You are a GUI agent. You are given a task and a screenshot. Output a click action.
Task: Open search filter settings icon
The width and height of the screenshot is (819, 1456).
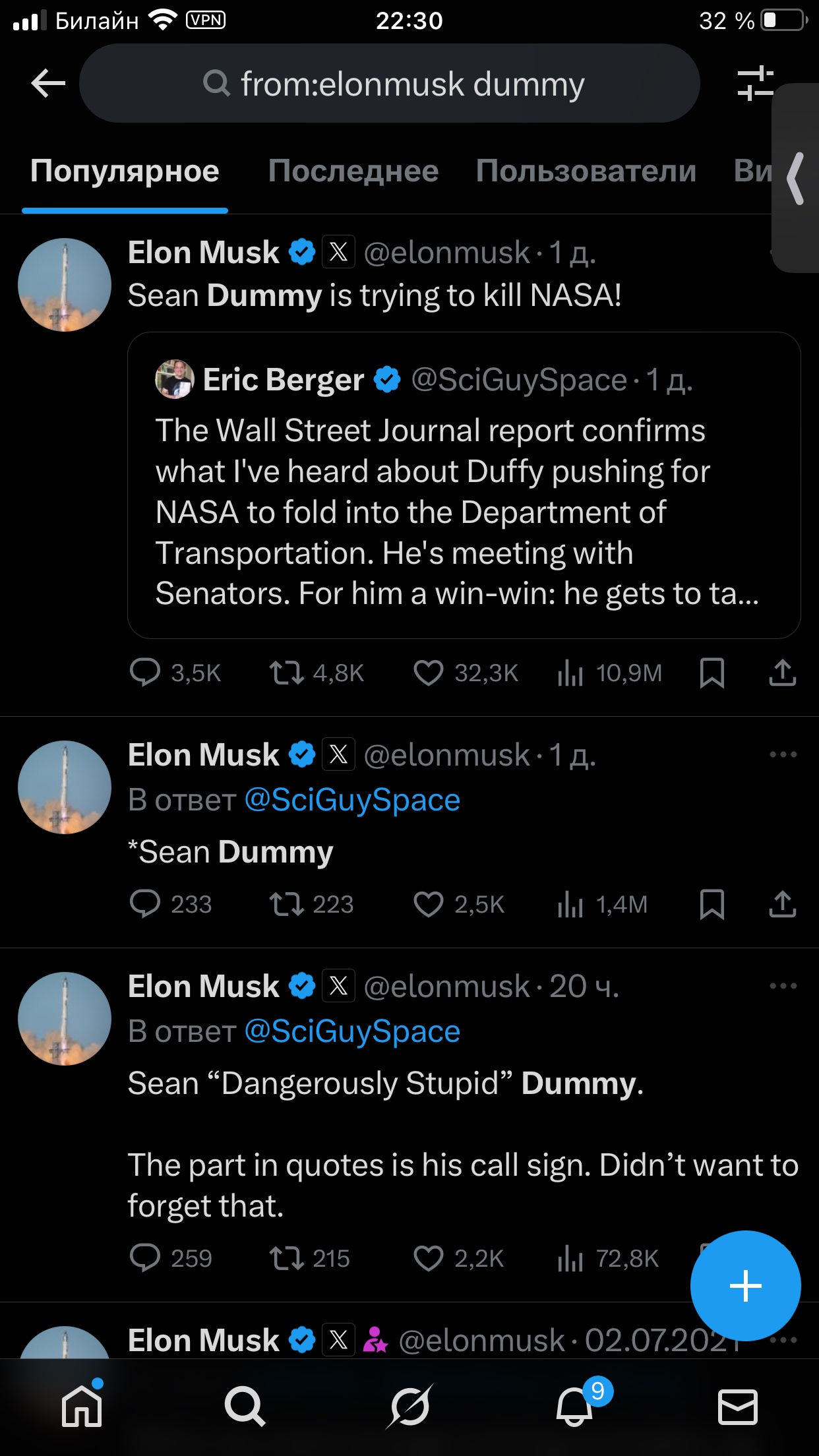[x=754, y=84]
